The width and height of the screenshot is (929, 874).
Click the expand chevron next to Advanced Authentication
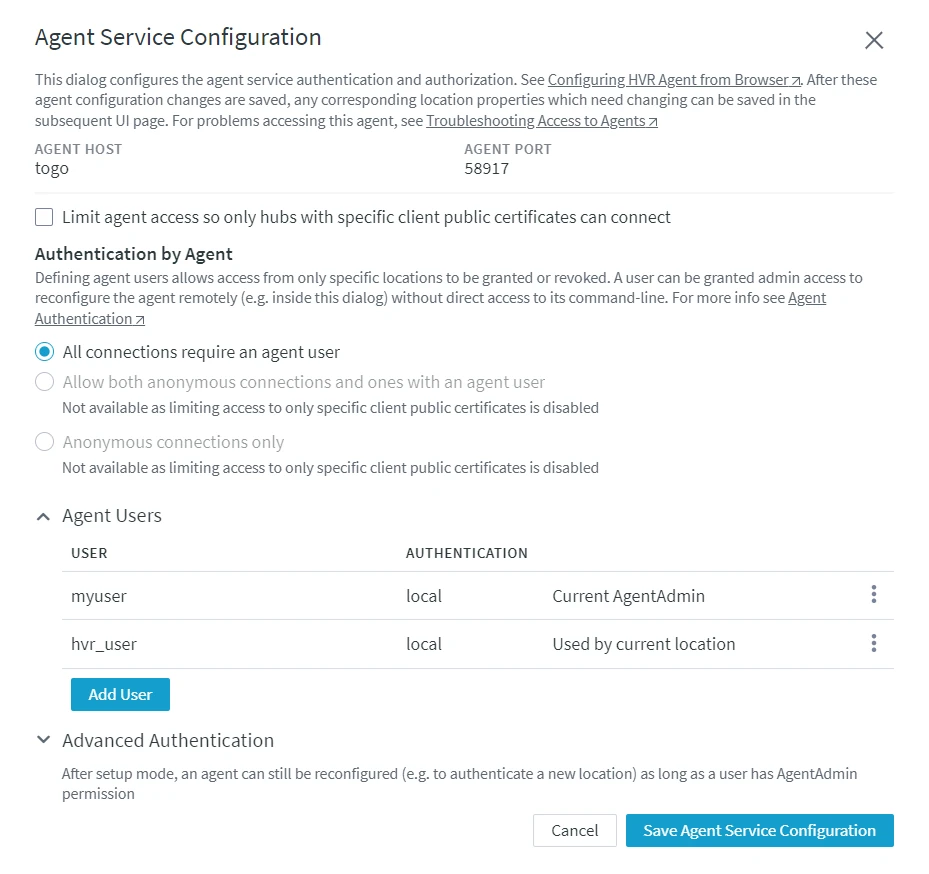(x=42, y=740)
